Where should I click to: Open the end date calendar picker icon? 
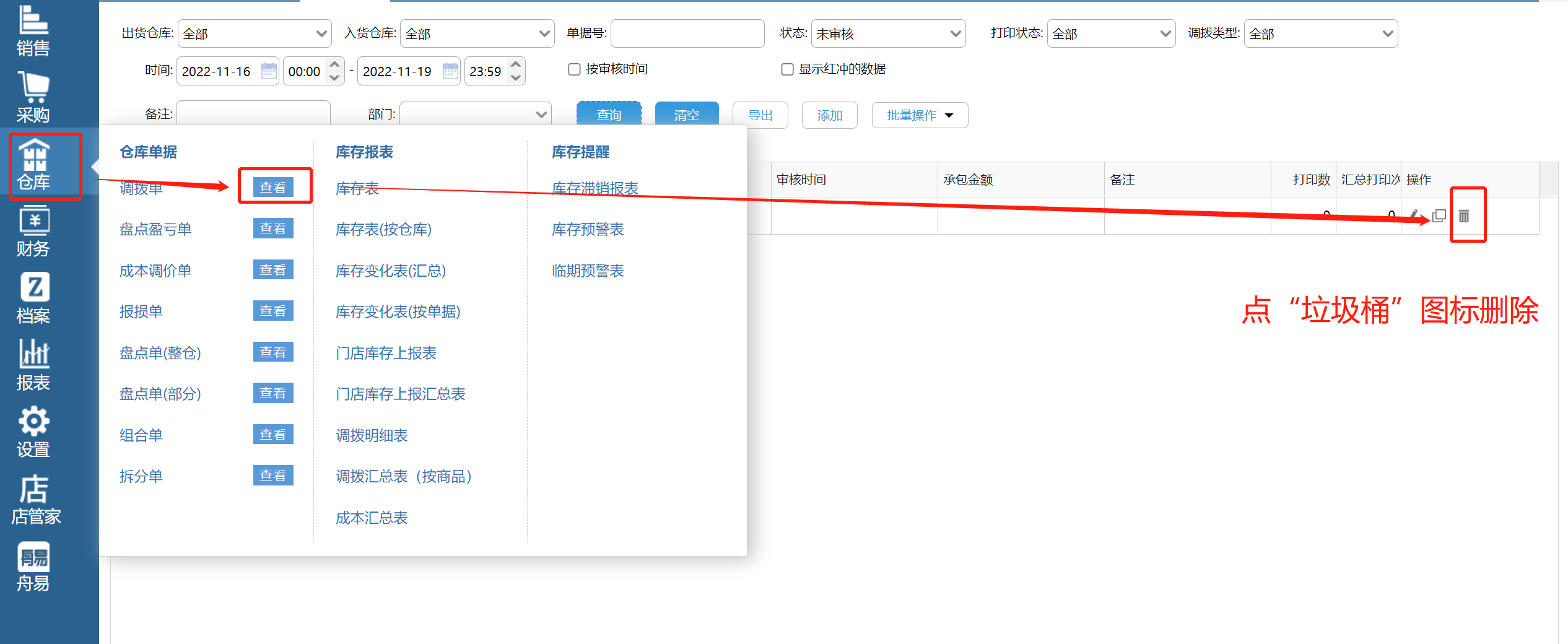pos(450,71)
